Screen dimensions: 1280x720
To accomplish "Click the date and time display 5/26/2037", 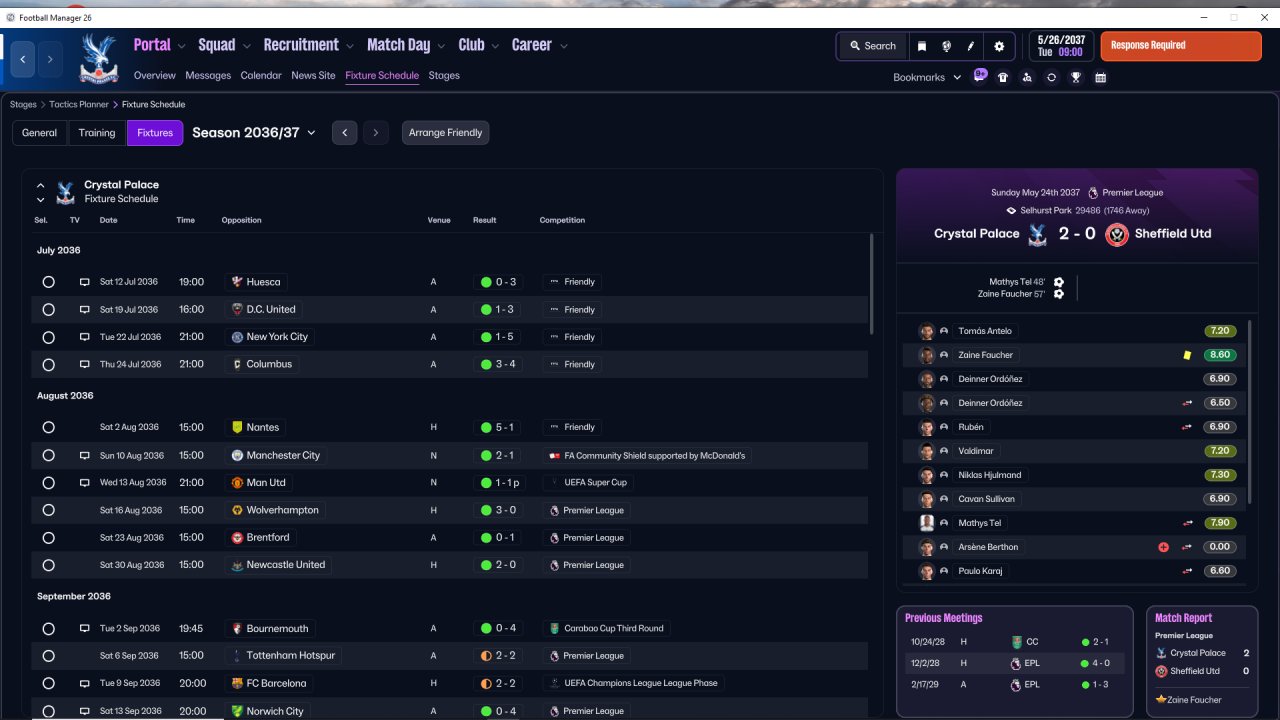I will (x=1061, y=46).
